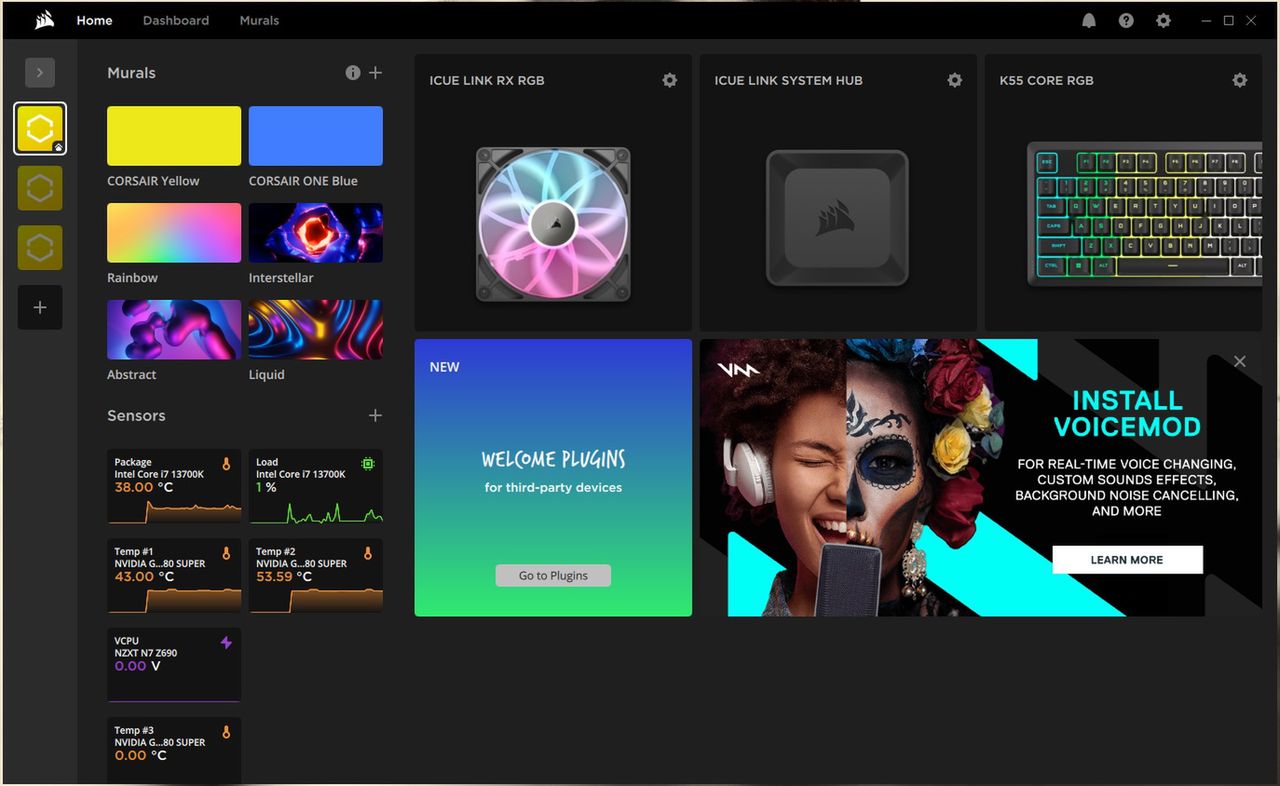
Task: Click the Sensors section heading
Action: [136, 415]
